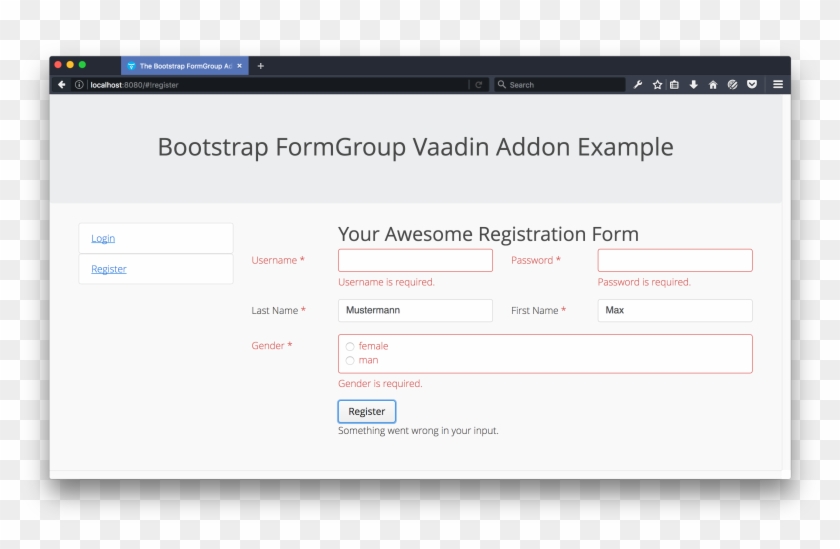Select the female gender radio button
840x549 pixels.
click(350, 347)
